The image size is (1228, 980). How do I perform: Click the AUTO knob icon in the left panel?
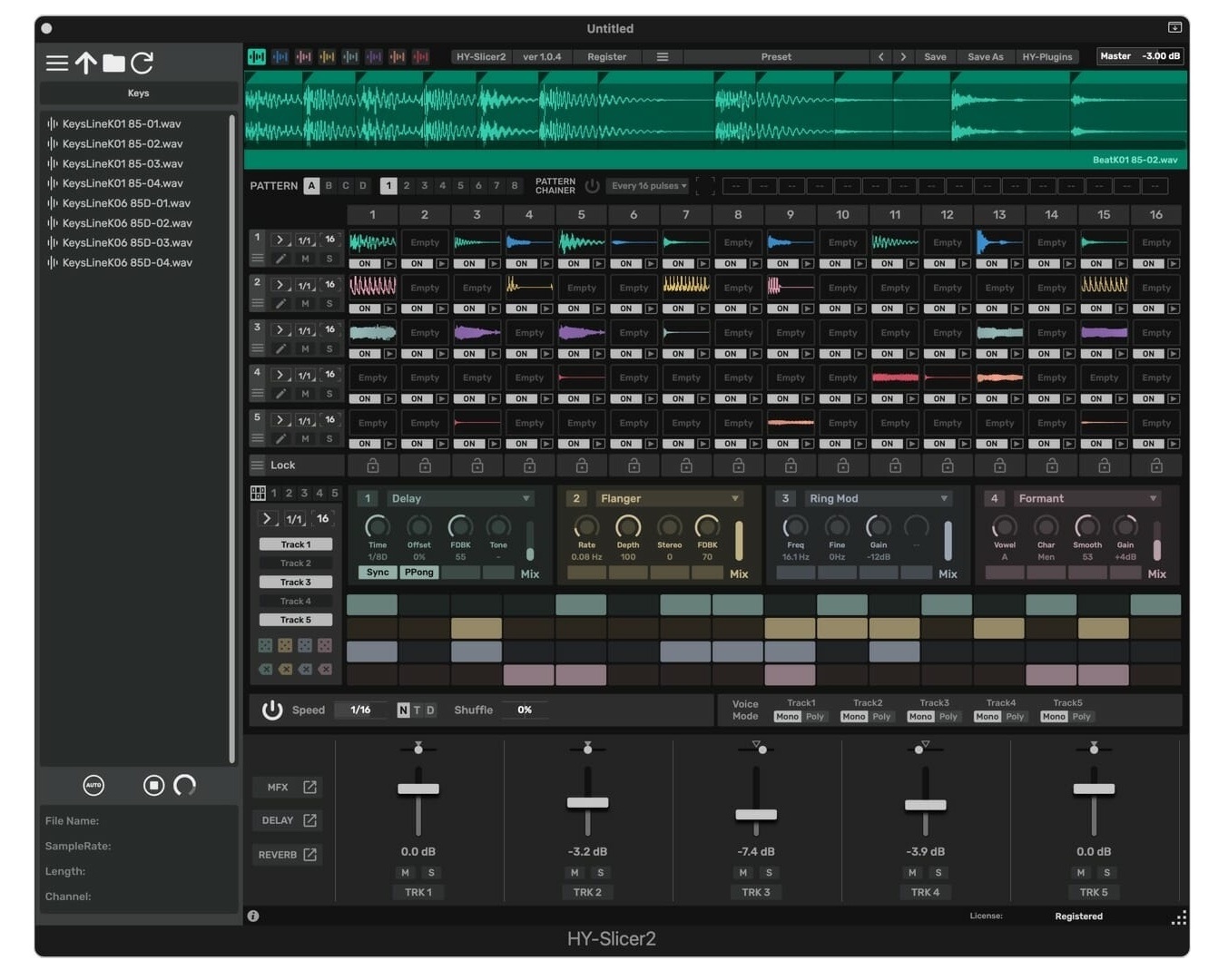click(93, 786)
